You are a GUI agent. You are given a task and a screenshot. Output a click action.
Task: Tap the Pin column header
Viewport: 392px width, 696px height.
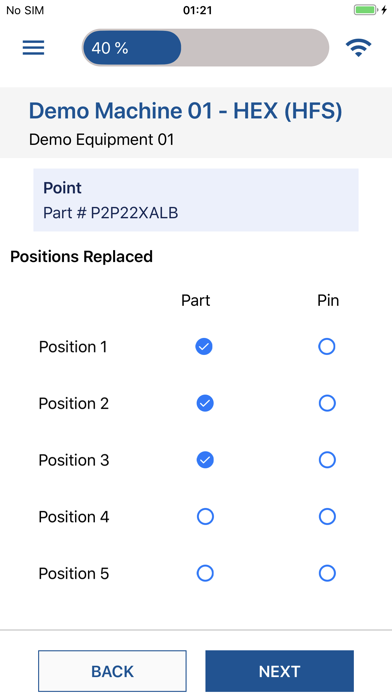[x=328, y=301]
